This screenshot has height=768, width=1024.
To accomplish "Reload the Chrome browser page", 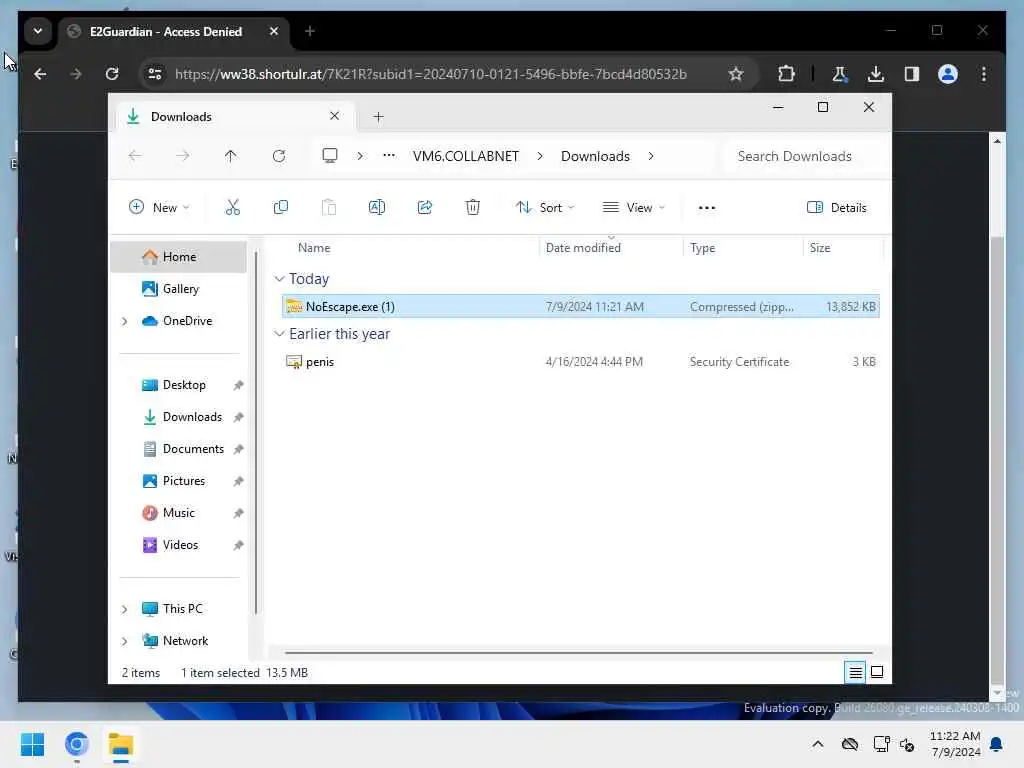I will (x=112, y=74).
